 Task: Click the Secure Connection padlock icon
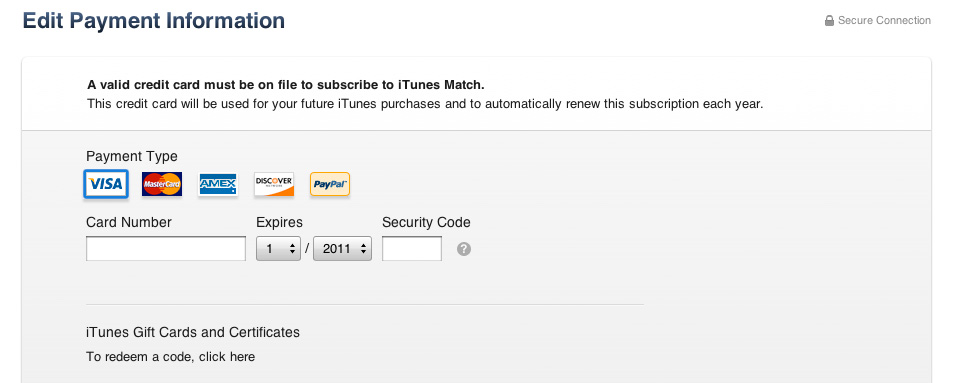829,21
